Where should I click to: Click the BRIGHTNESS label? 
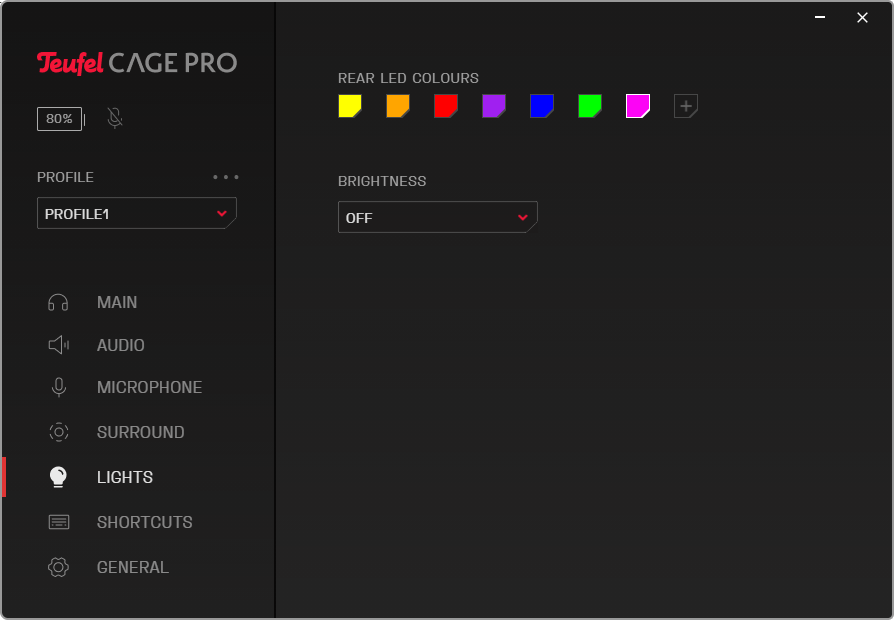tap(382, 181)
